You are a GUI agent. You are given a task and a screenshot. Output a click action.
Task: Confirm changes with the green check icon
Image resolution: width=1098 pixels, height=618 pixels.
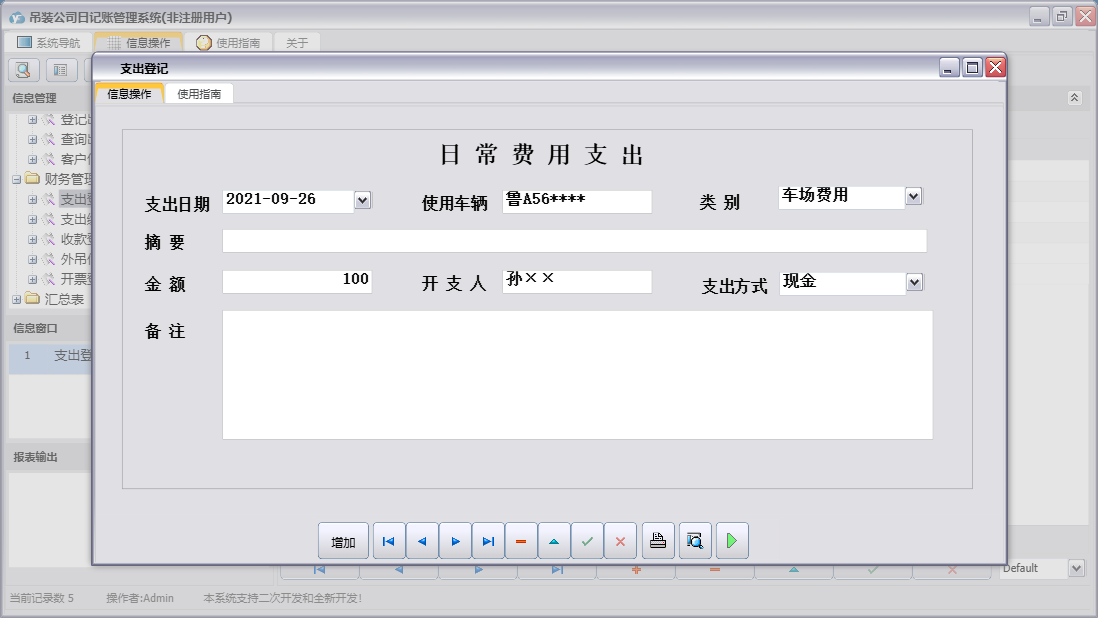coord(587,540)
